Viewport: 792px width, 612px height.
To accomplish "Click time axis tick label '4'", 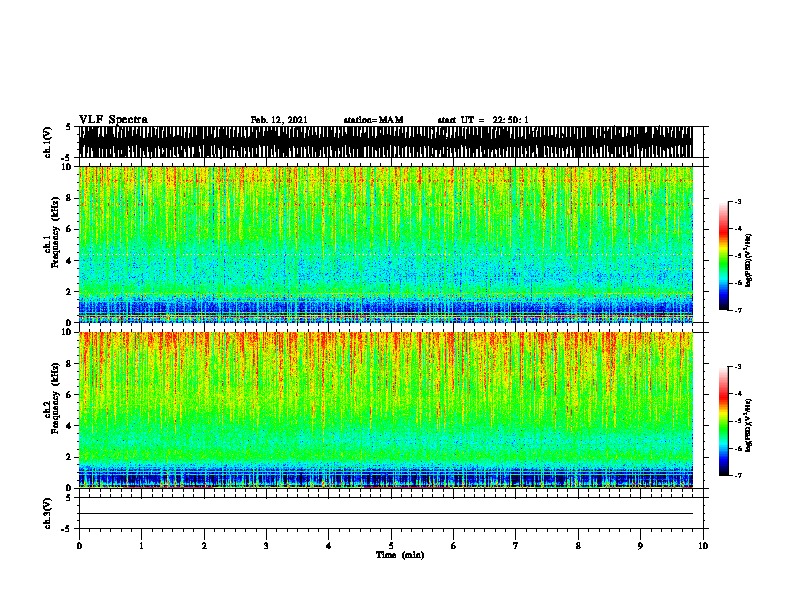I will coord(329,546).
